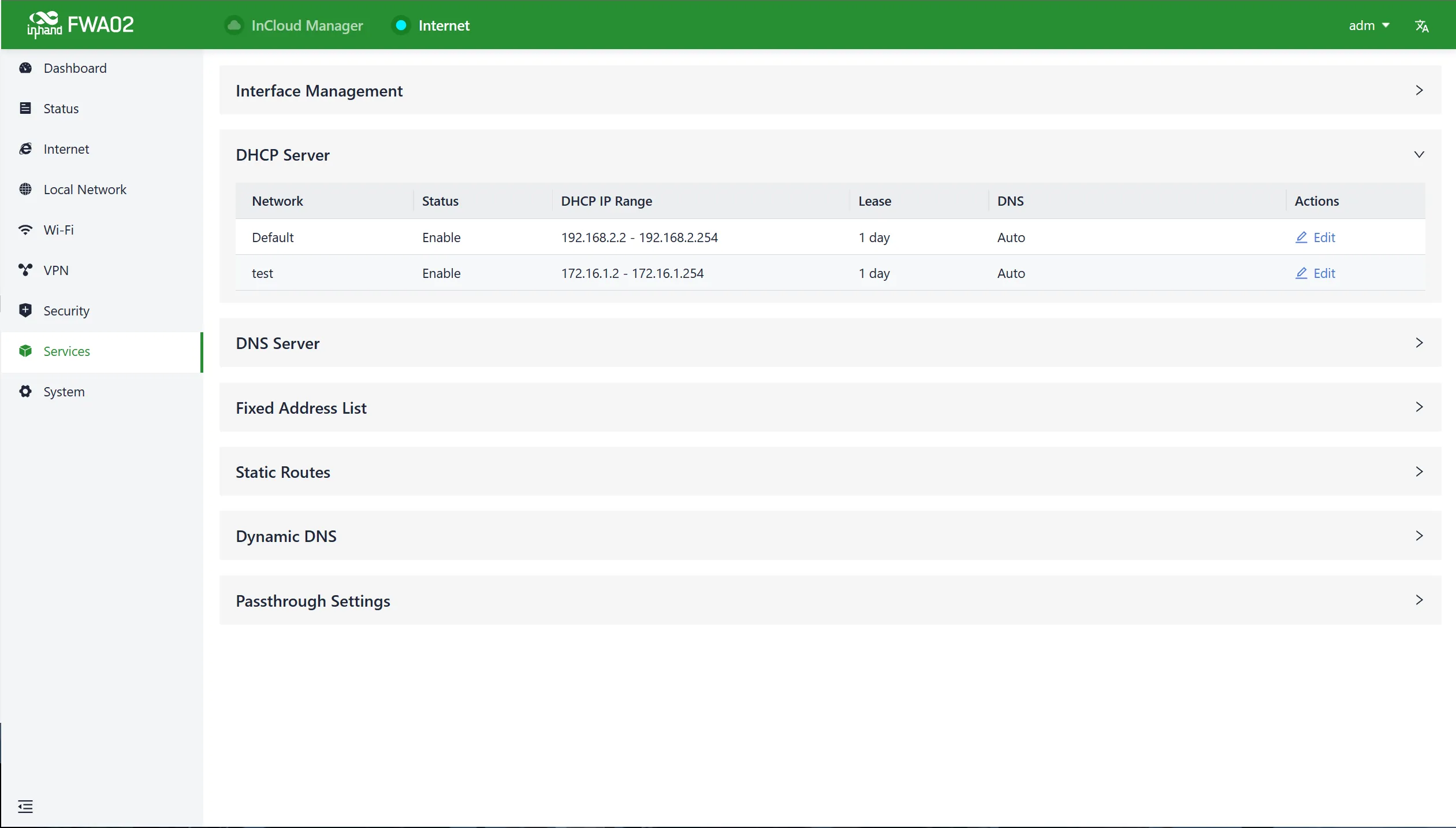Collapse the sidebar using the fold icon
The width and height of the screenshot is (1456, 828).
point(25,807)
